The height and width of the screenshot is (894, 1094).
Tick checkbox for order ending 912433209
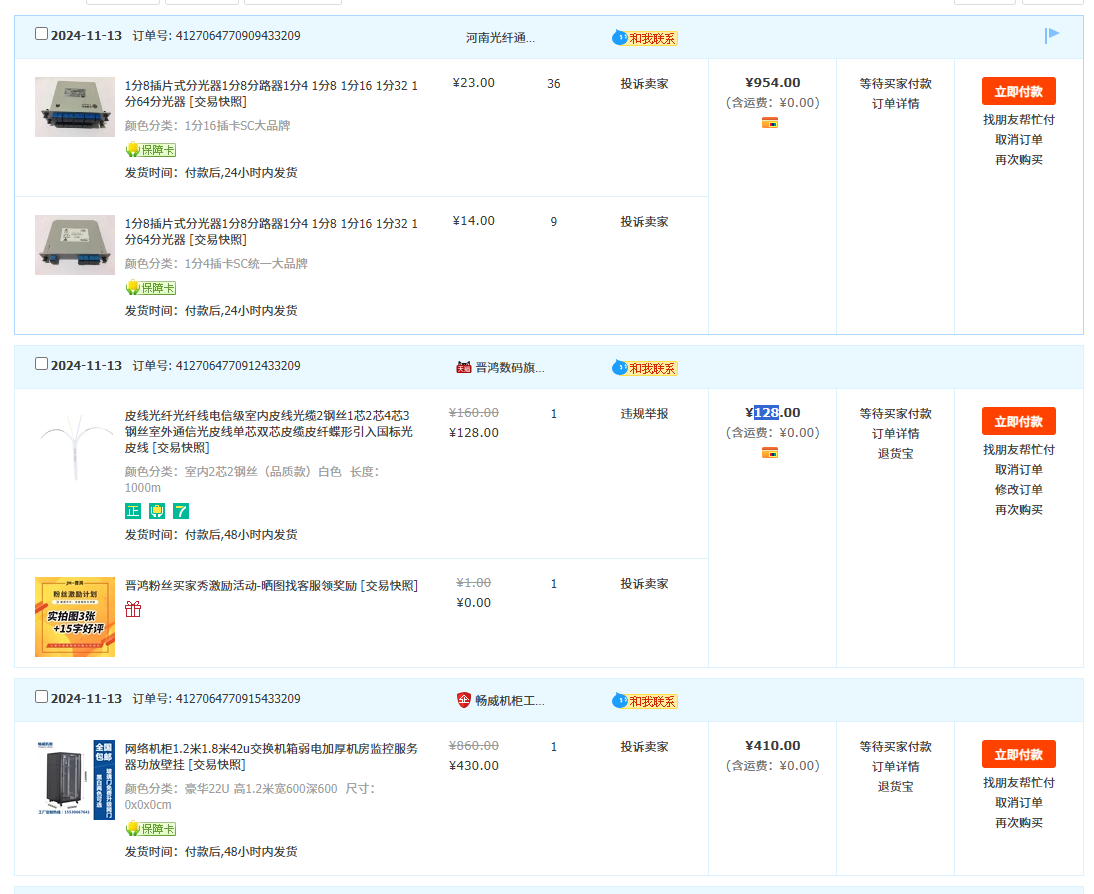pyautogui.click(x=41, y=364)
